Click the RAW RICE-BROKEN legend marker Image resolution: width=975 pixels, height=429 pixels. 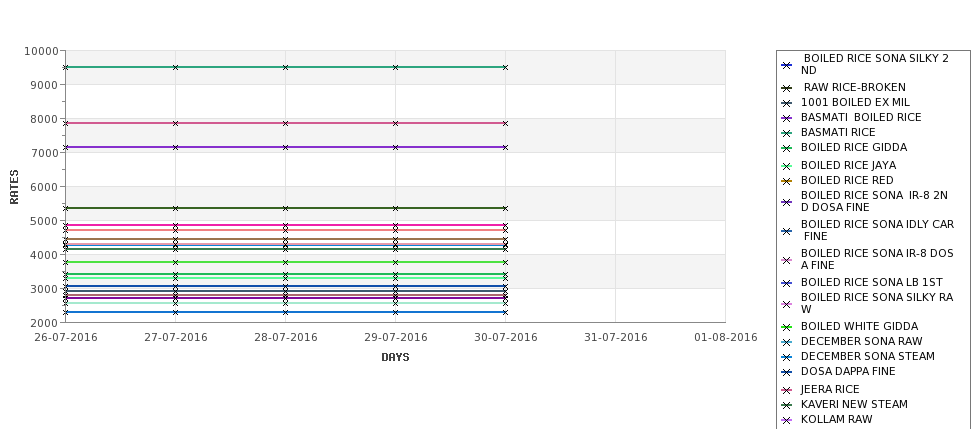click(x=787, y=88)
